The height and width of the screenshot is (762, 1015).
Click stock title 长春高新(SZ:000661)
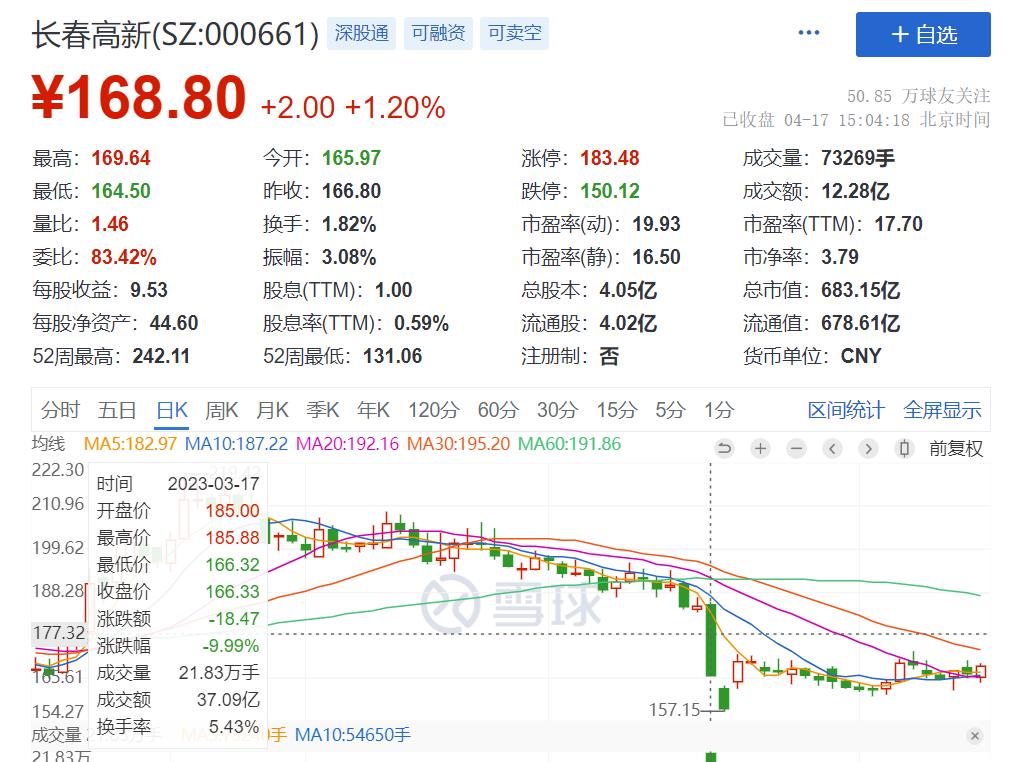point(175,34)
